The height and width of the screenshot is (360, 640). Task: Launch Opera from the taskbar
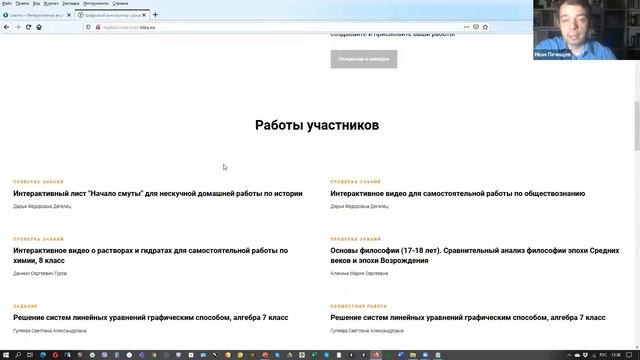click(x=55, y=355)
